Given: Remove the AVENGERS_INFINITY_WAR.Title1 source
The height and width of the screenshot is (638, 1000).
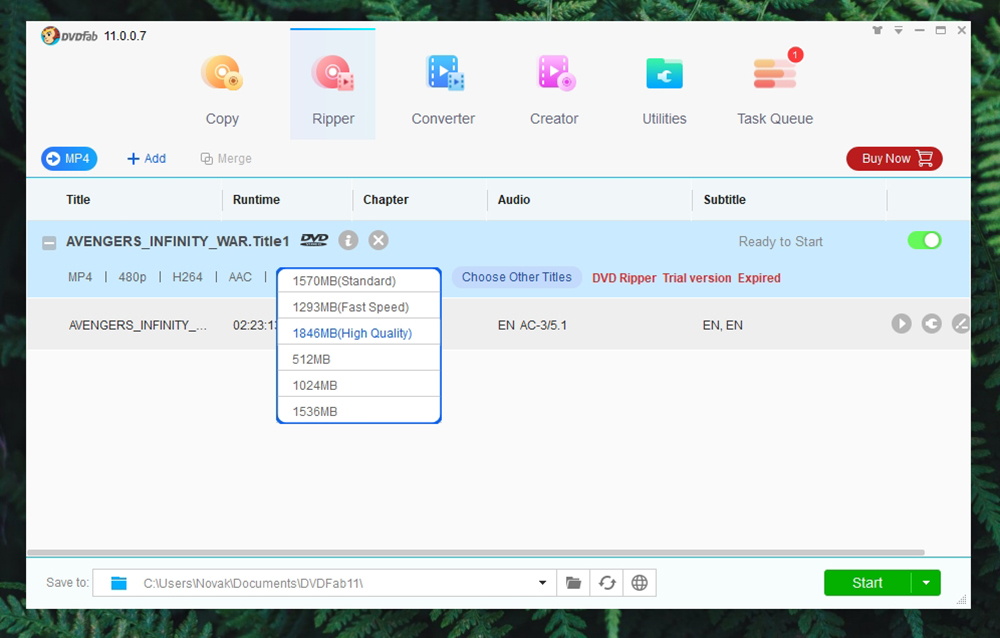Looking at the screenshot, I should click(379, 241).
